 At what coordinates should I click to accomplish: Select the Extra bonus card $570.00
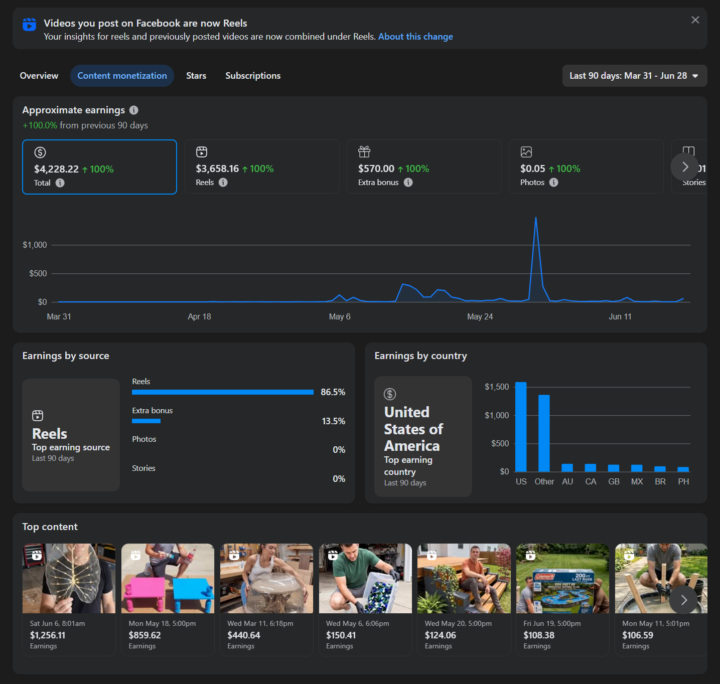(x=424, y=167)
